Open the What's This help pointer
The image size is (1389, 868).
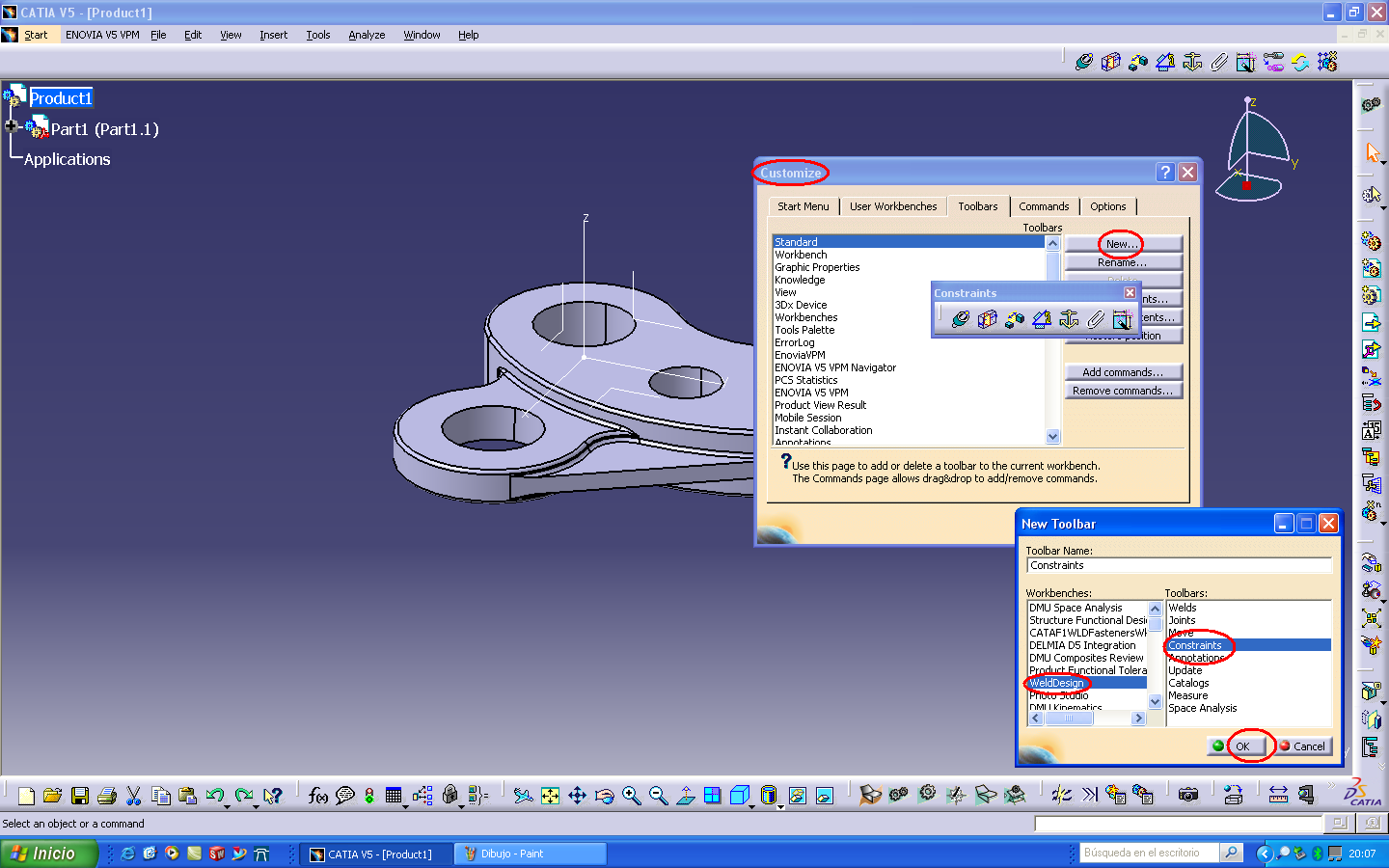tap(273, 796)
